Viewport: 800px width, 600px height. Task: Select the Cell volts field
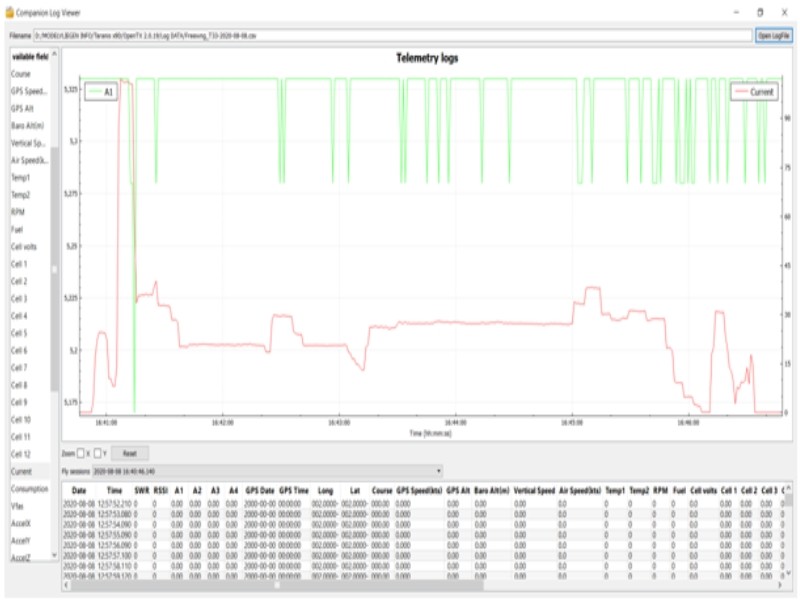click(x=25, y=246)
